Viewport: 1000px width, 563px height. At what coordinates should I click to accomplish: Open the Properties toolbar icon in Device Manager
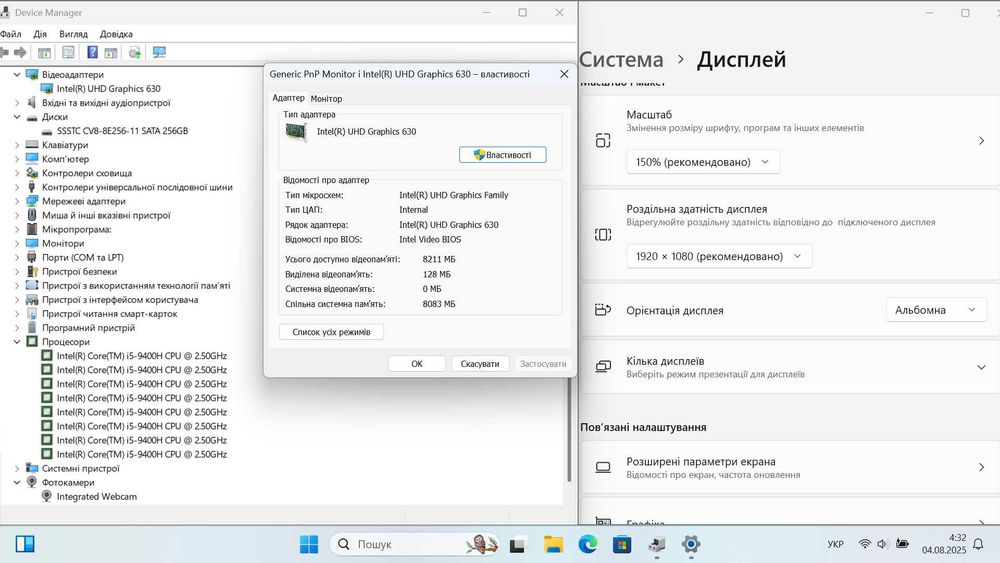(x=68, y=52)
